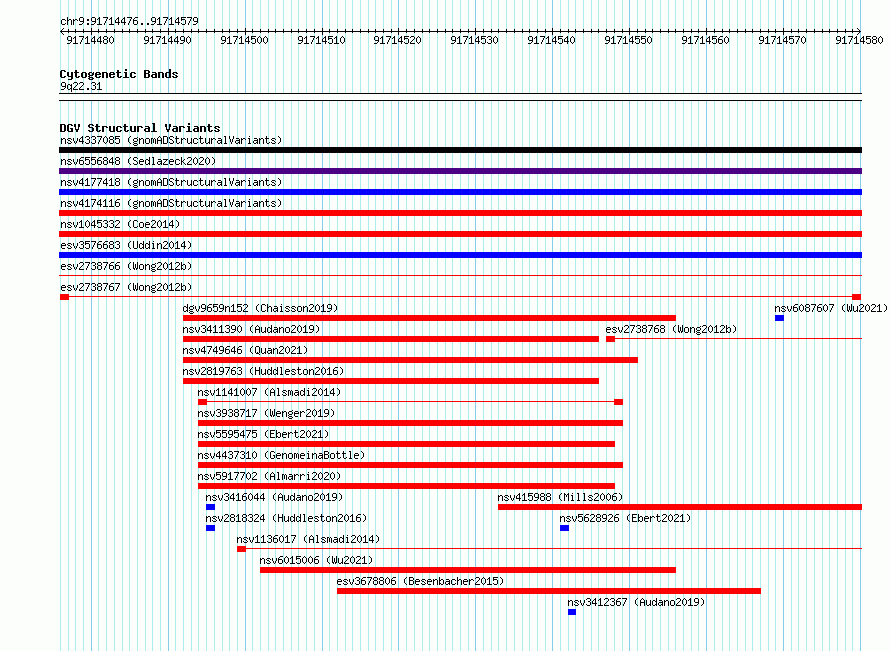Open nsv1136017 (Alsmadi2014) label

tap(308, 539)
